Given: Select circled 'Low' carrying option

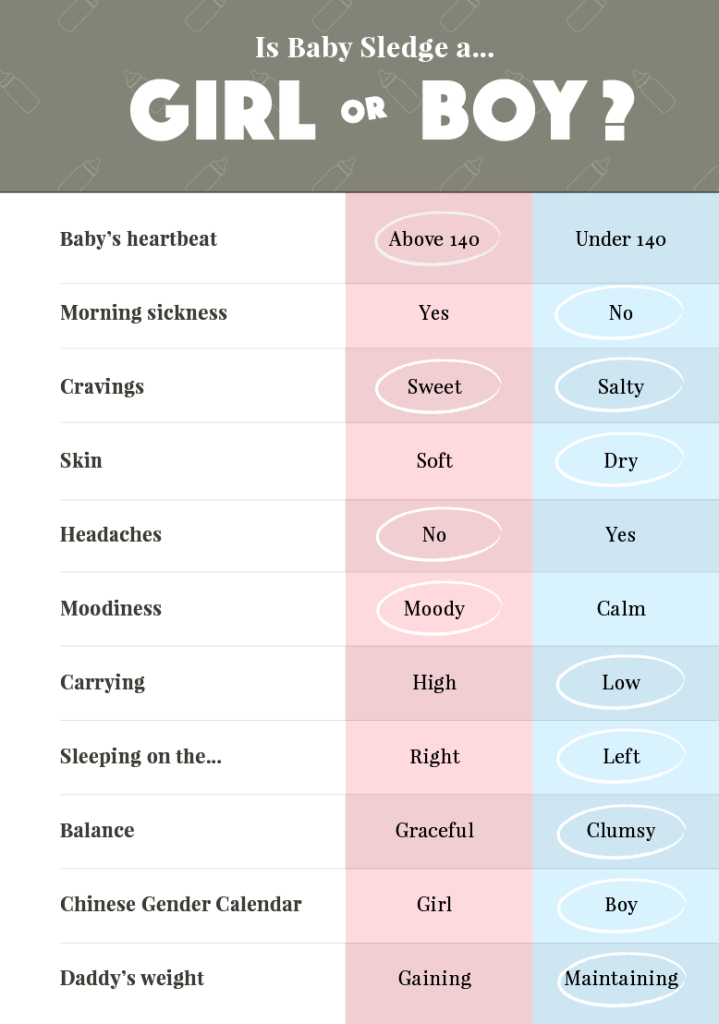Looking at the screenshot, I should click(x=620, y=682).
